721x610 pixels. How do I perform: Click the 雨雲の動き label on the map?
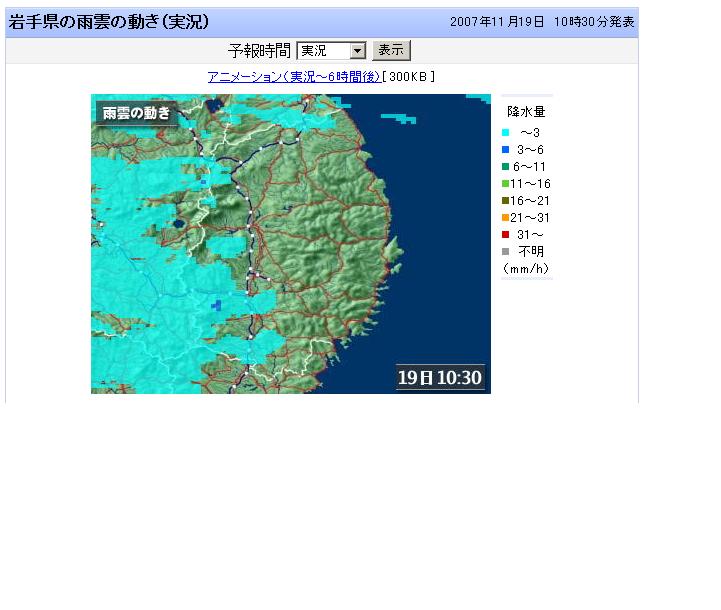click(x=136, y=113)
